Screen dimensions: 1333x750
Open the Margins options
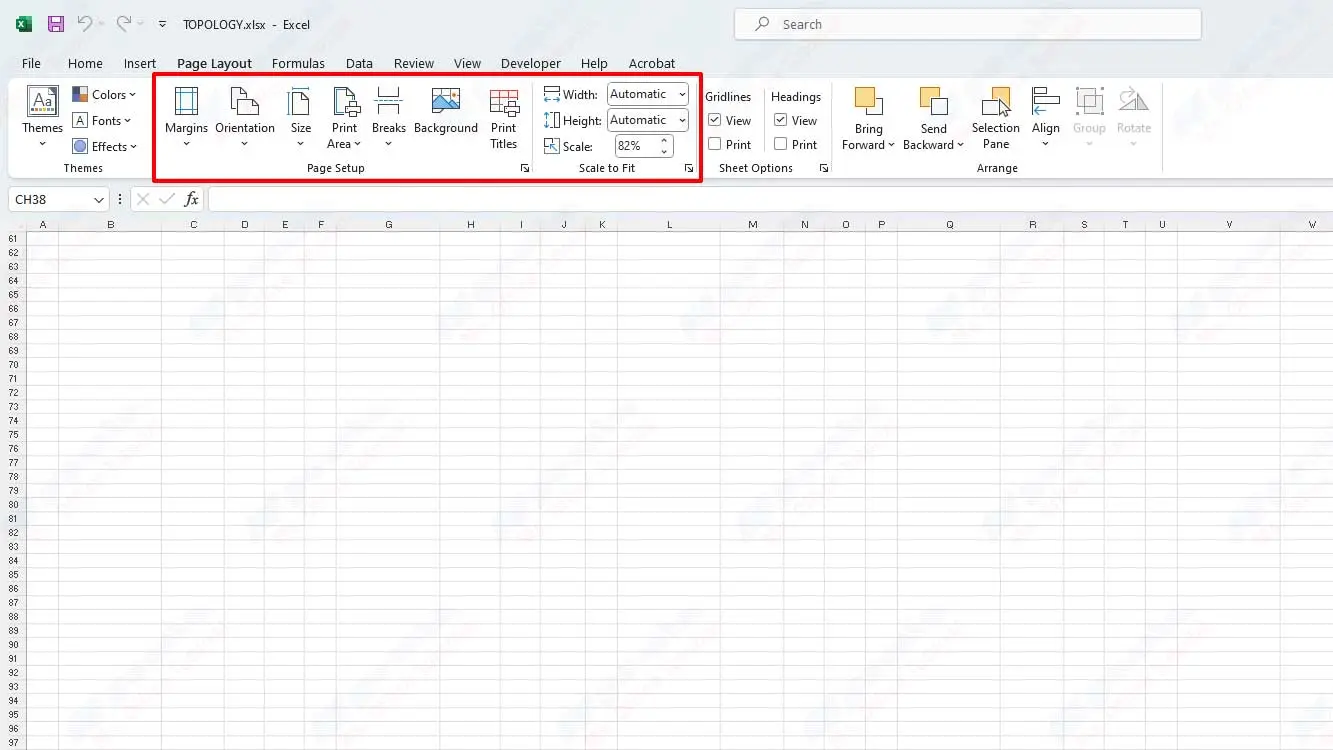(x=186, y=116)
